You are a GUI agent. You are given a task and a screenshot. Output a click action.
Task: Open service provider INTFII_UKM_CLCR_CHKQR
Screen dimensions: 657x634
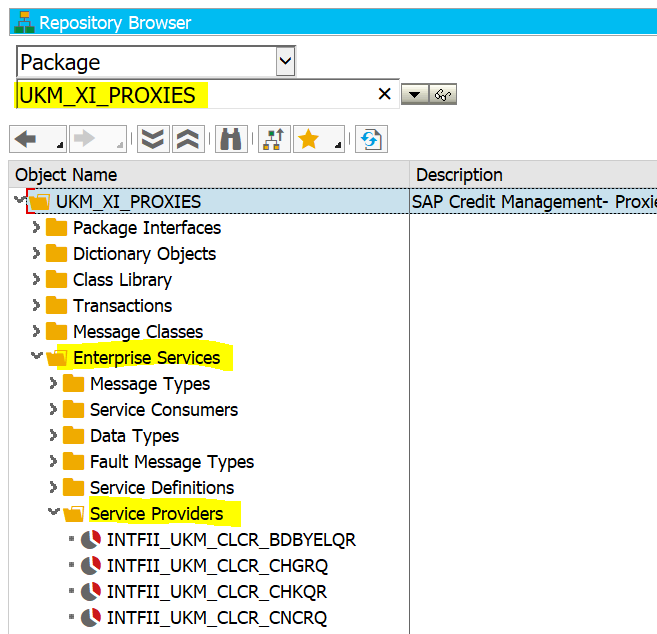[217, 592]
